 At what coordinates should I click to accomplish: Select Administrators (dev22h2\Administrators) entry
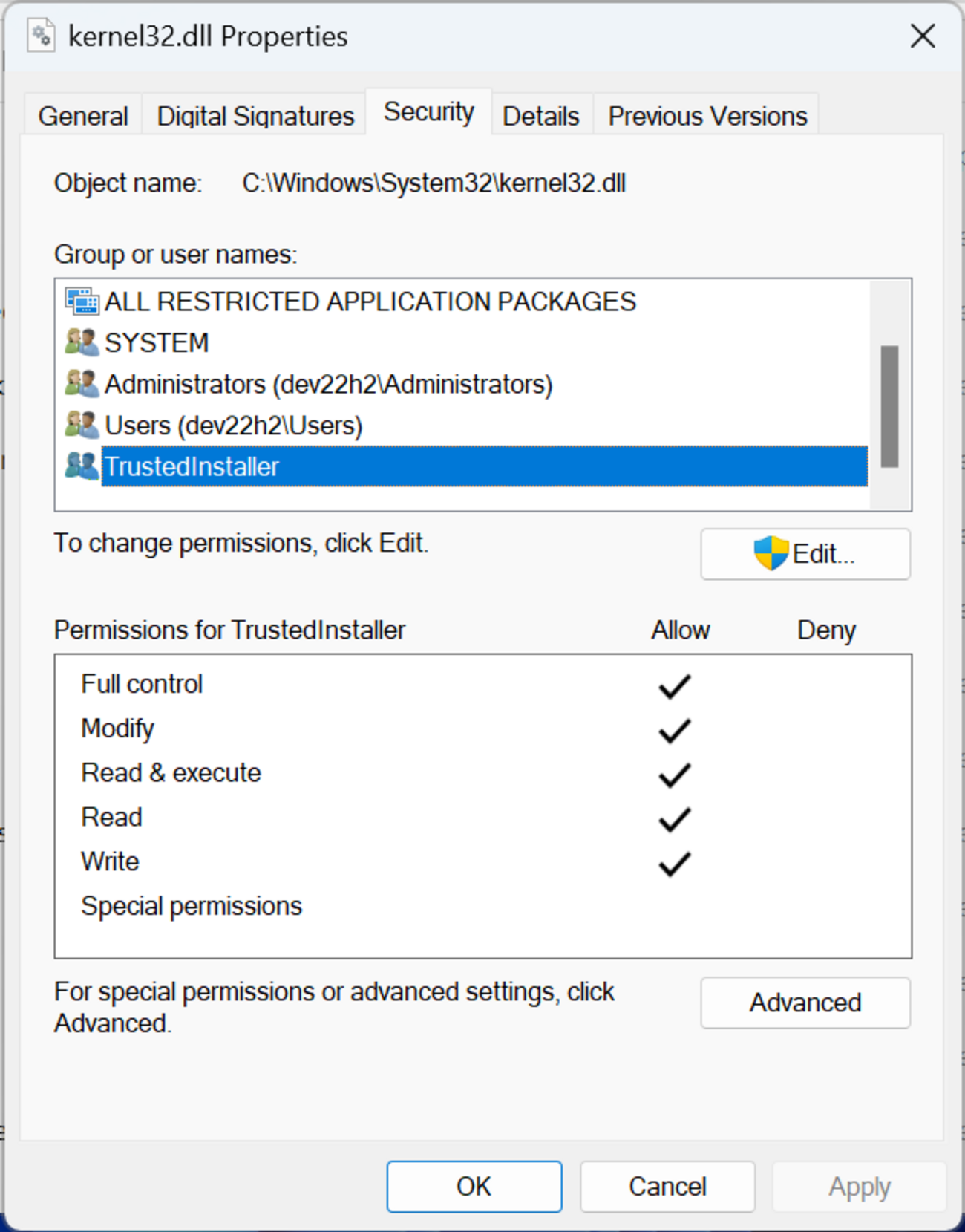(328, 384)
